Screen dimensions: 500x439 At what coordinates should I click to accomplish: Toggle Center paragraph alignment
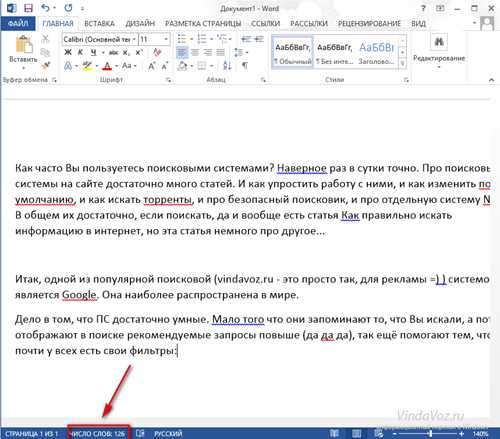pos(195,52)
